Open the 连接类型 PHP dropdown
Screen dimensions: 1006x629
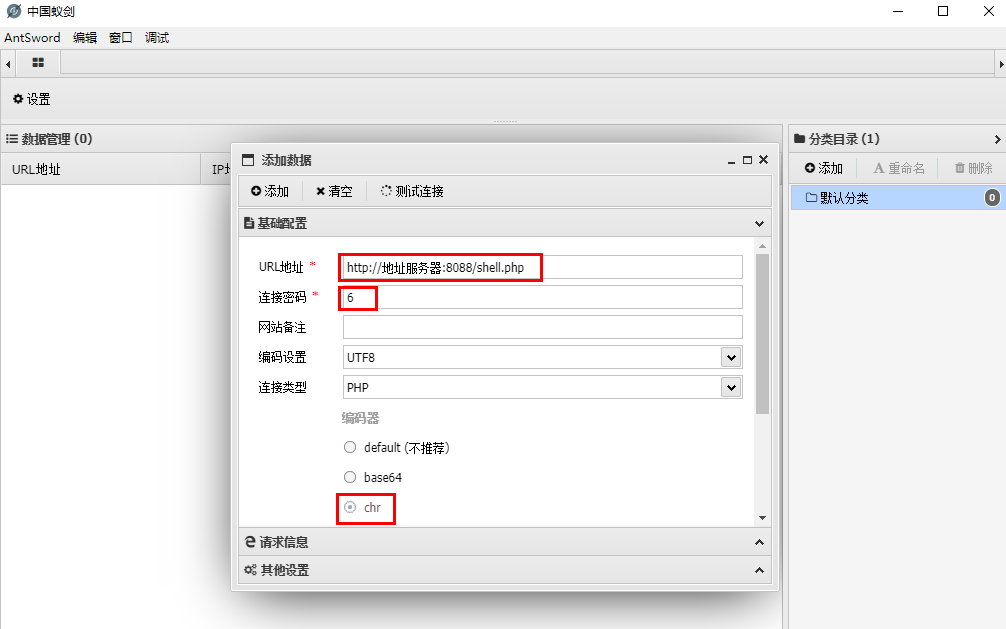731,387
